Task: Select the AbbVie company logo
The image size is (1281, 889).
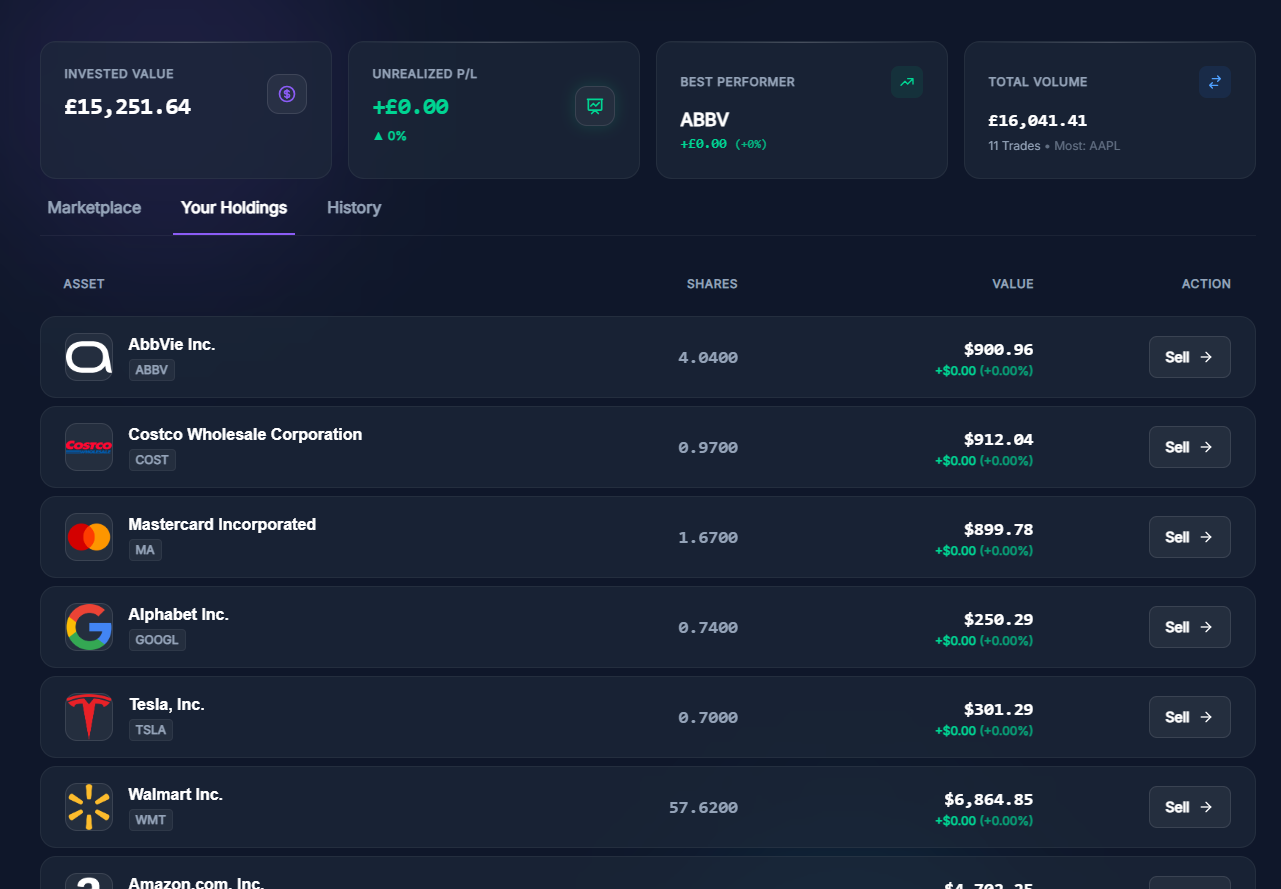Action: click(88, 357)
